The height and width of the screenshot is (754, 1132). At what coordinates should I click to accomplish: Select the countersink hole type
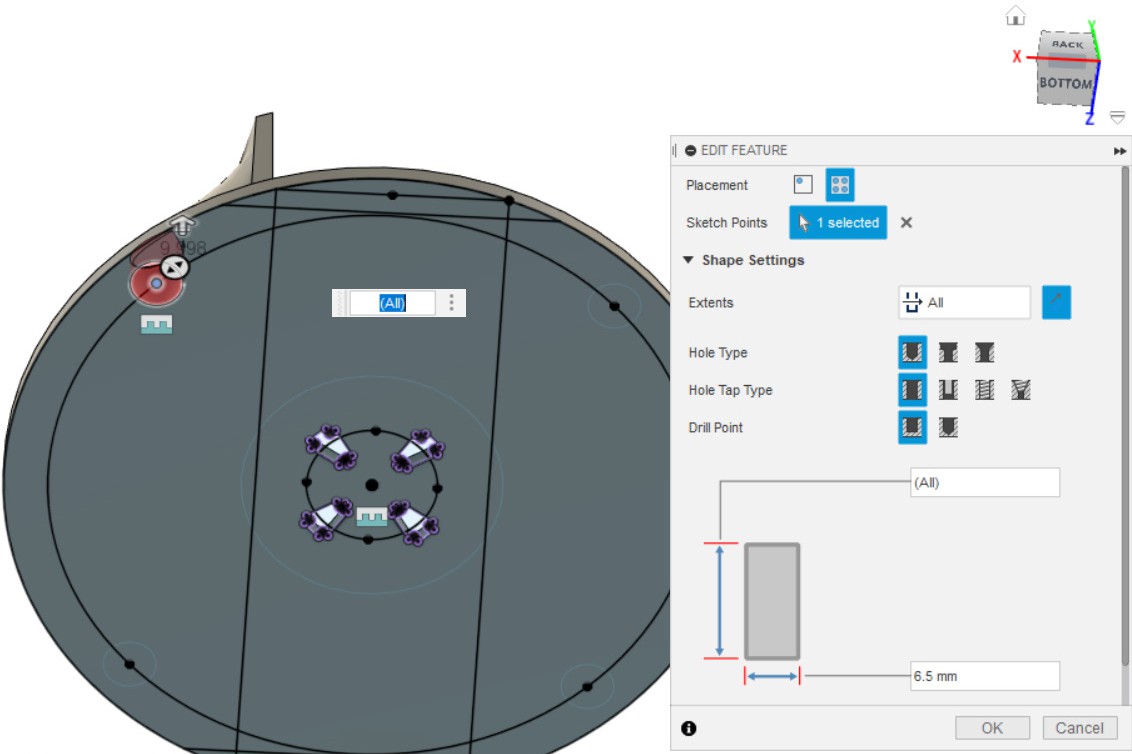click(984, 353)
